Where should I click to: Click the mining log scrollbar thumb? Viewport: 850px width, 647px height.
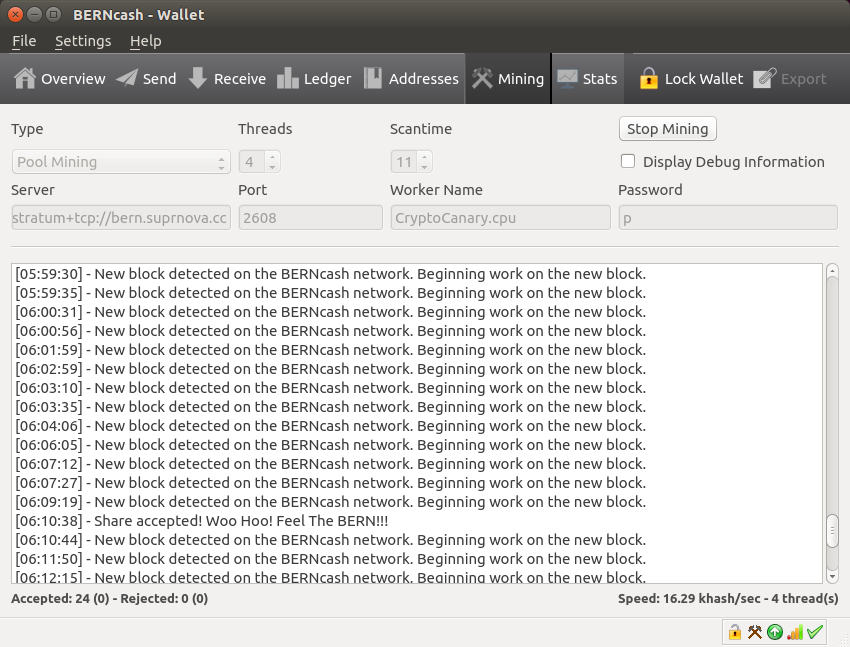pyautogui.click(x=832, y=532)
